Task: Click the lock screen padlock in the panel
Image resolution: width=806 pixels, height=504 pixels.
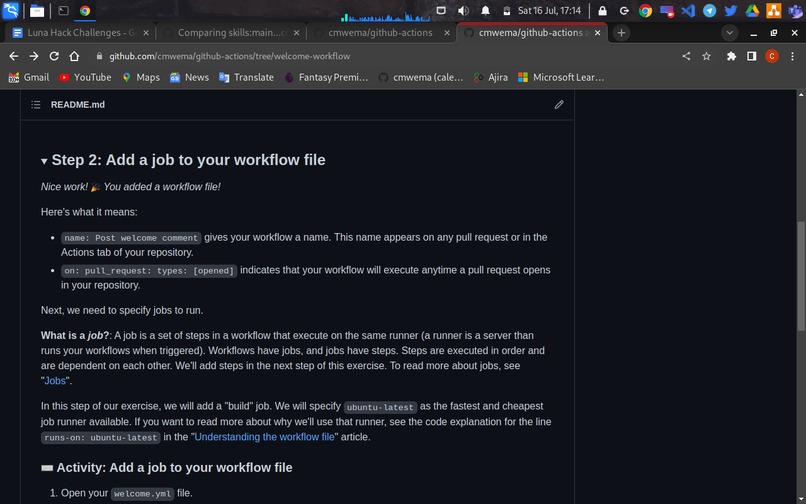Action: [602, 10]
